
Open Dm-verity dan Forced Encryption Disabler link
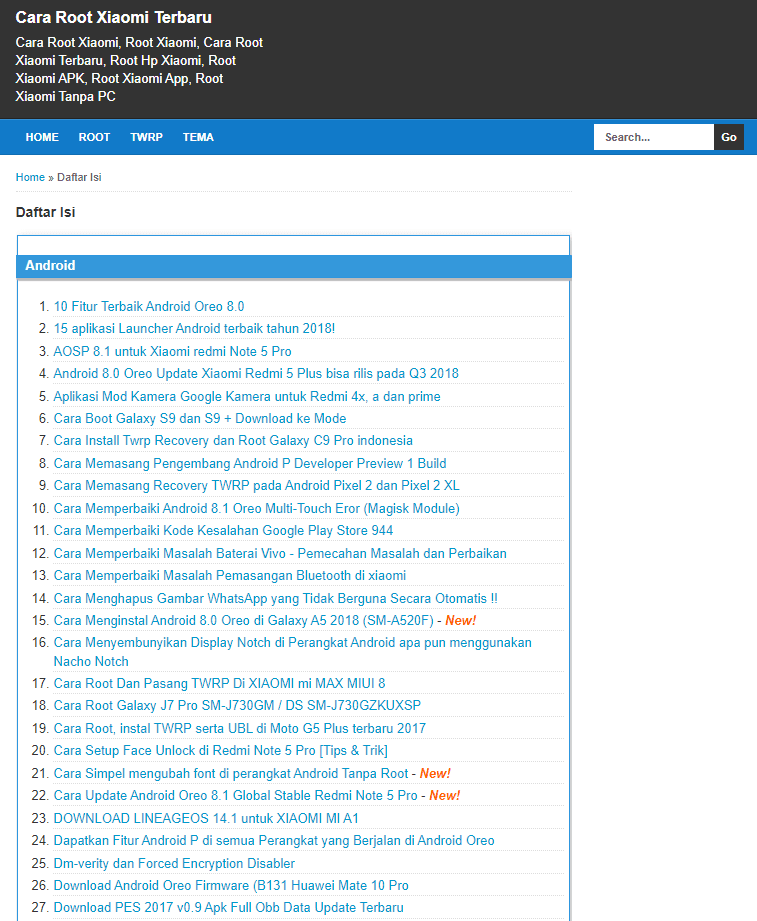pyautogui.click(x=174, y=863)
